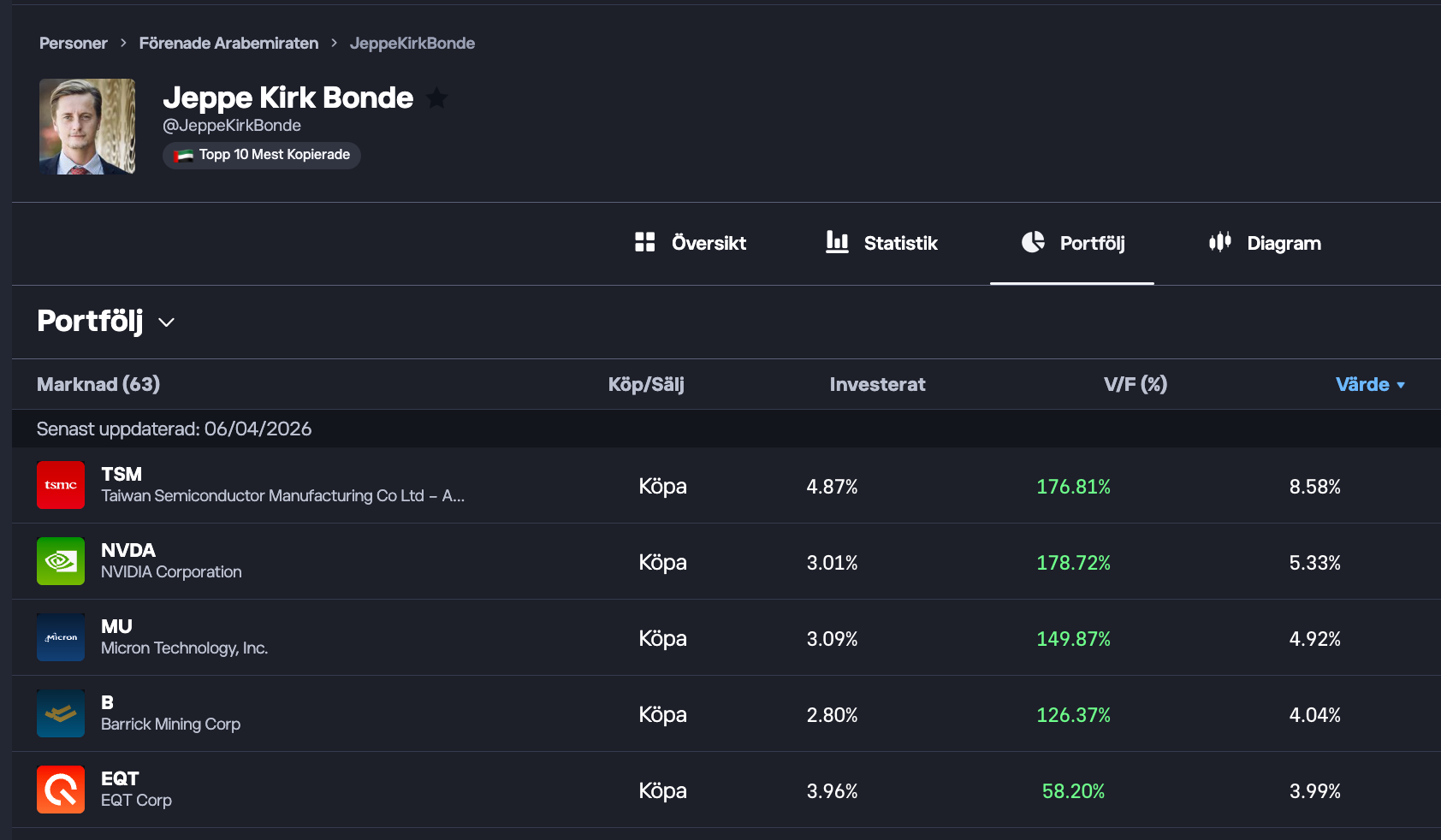The width and height of the screenshot is (1441, 840).
Task: Click the Barrick Mining logo icon
Action: [61, 713]
